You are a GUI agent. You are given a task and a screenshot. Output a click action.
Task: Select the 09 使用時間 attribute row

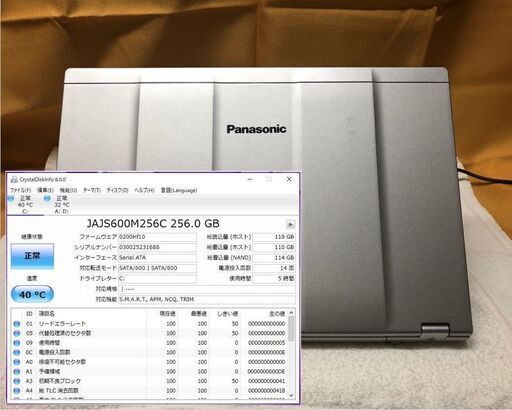coord(150,343)
